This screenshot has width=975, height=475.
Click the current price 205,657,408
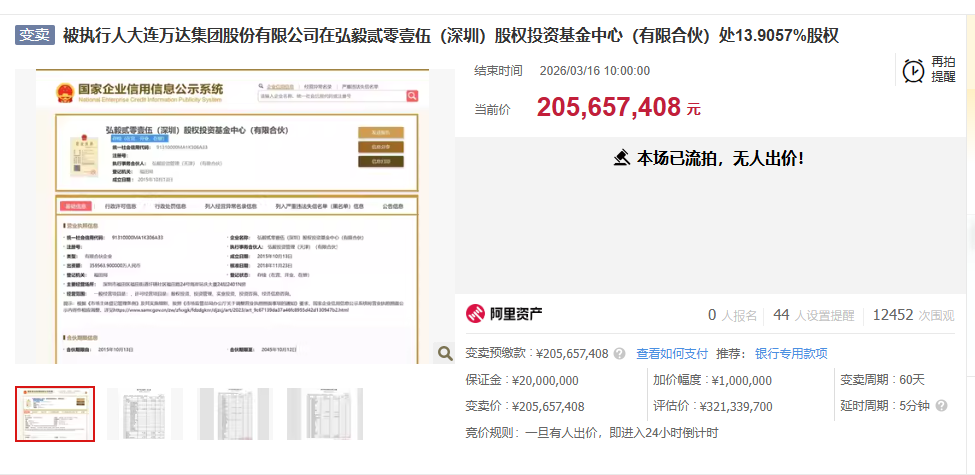pyautogui.click(x=609, y=108)
